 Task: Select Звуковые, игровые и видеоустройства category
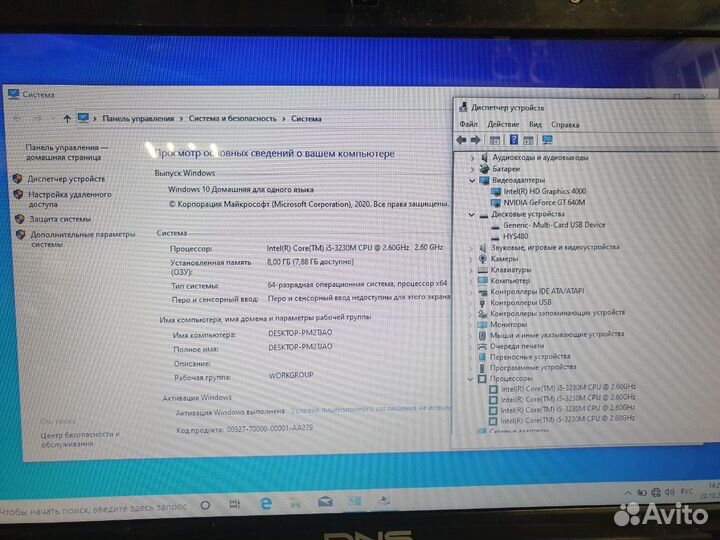click(x=555, y=248)
